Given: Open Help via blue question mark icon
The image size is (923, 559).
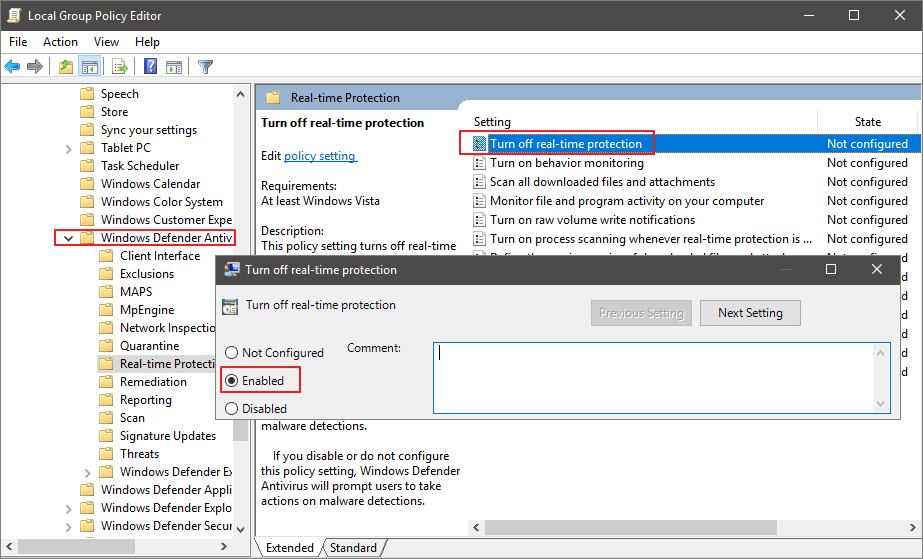Looking at the screenshot, I should tap(150, 67).
